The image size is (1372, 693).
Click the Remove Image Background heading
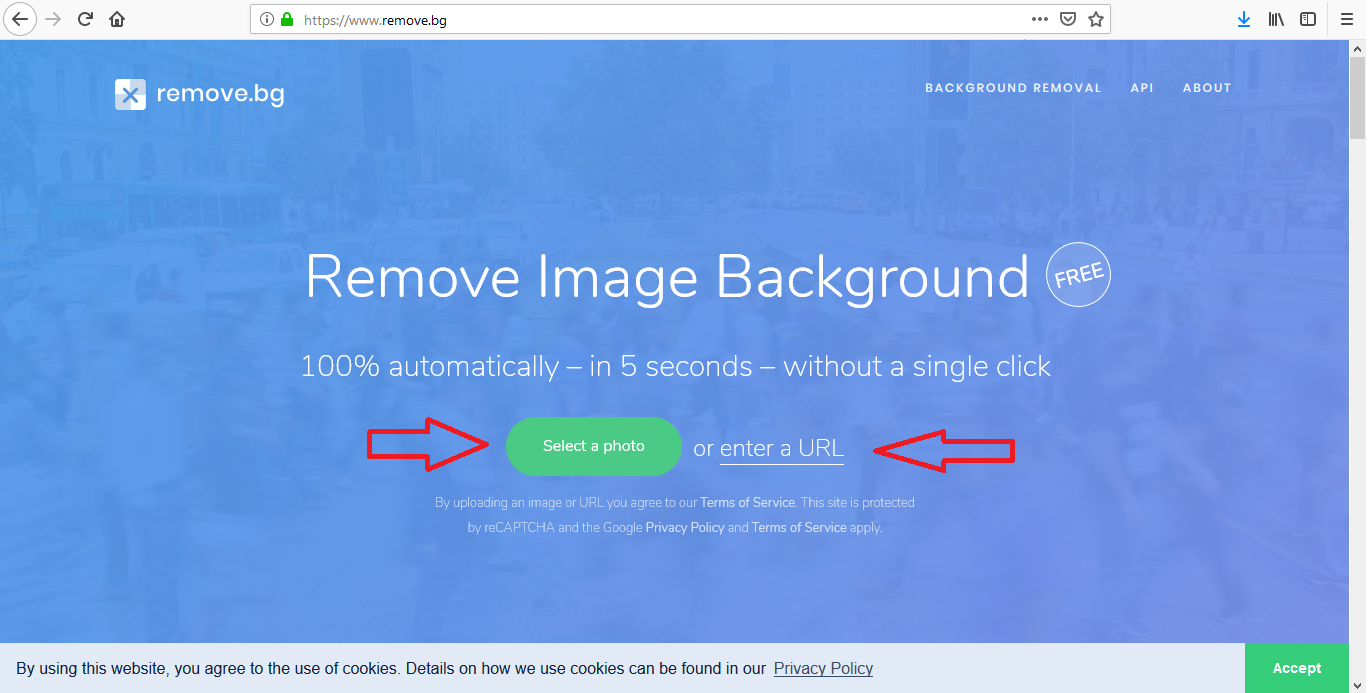pos(667,277)
